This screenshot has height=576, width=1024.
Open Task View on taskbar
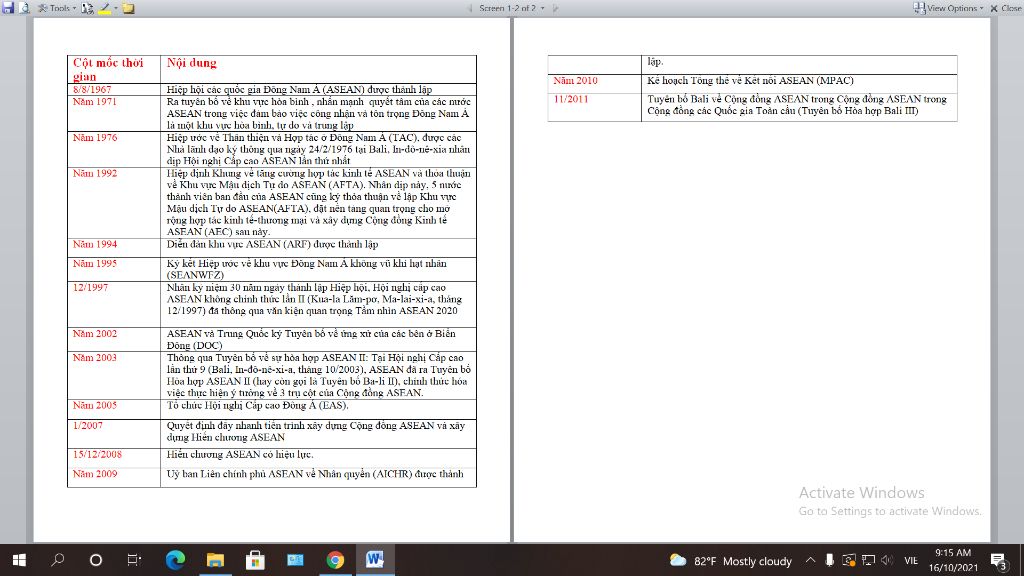(x=134, y=560)
